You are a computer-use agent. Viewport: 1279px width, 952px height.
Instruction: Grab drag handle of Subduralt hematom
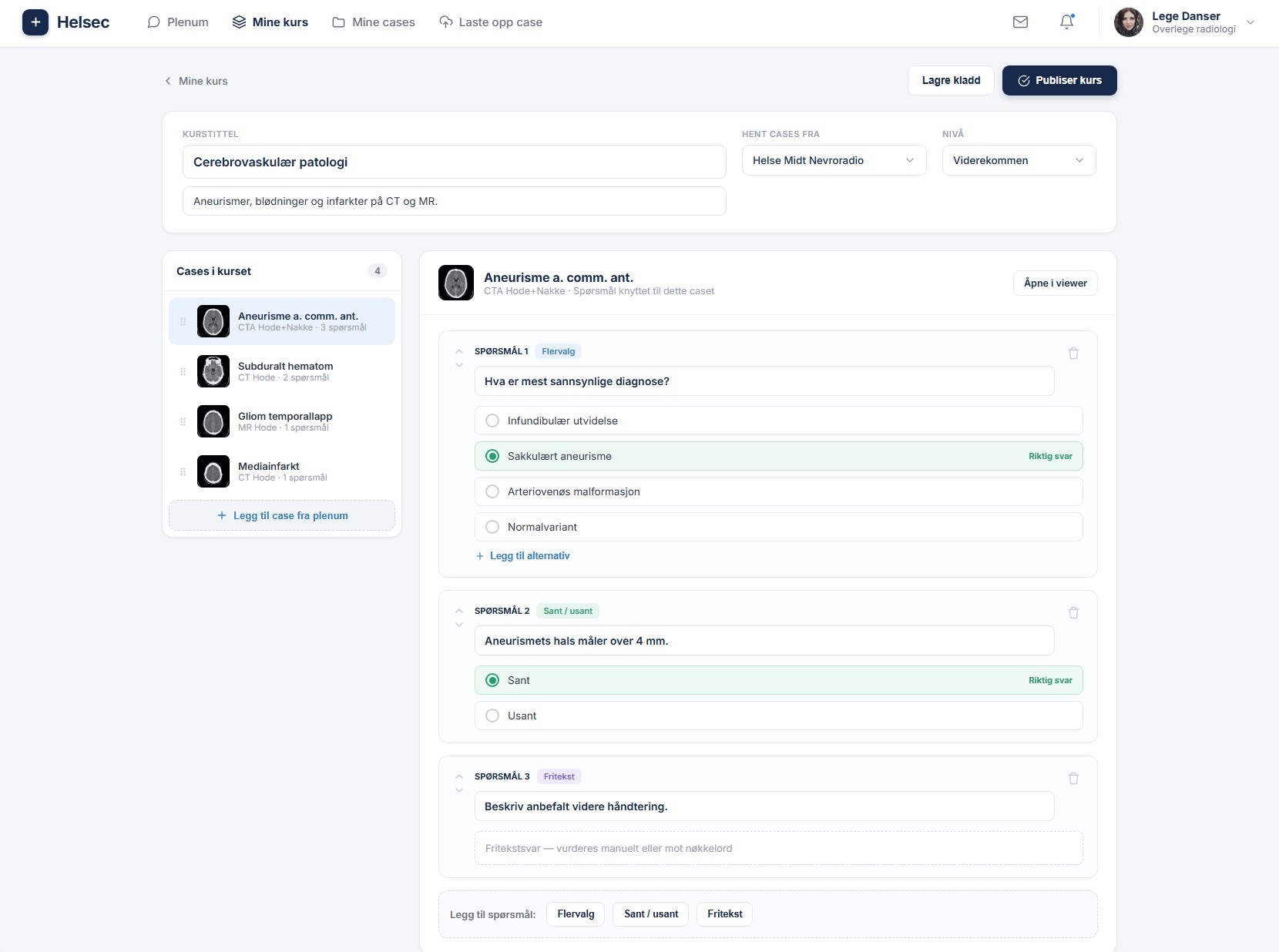(x=183, y=372)
